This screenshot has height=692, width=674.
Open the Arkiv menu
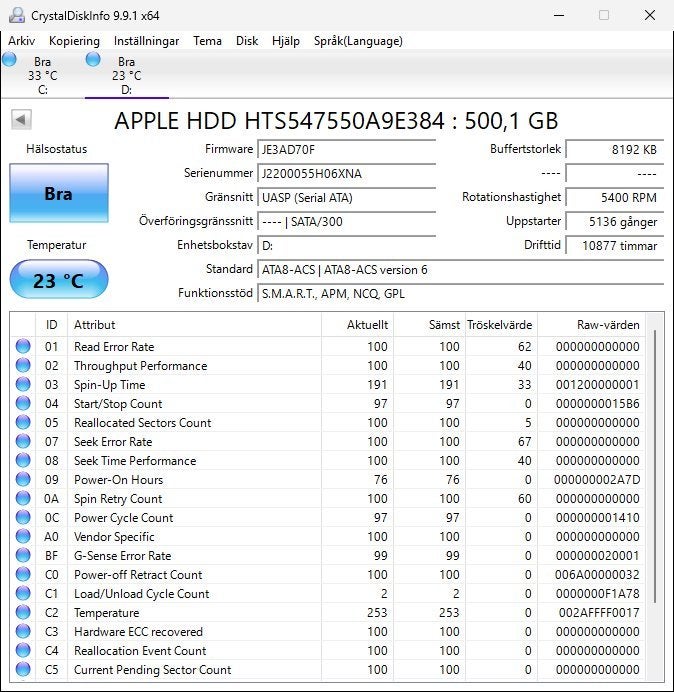pos(22,41)
